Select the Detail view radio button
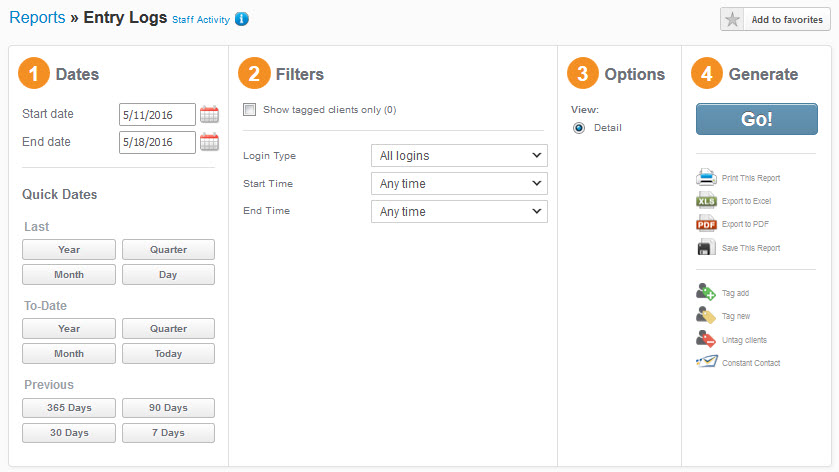This screenshot has width=839, height=472. (580, 128)
